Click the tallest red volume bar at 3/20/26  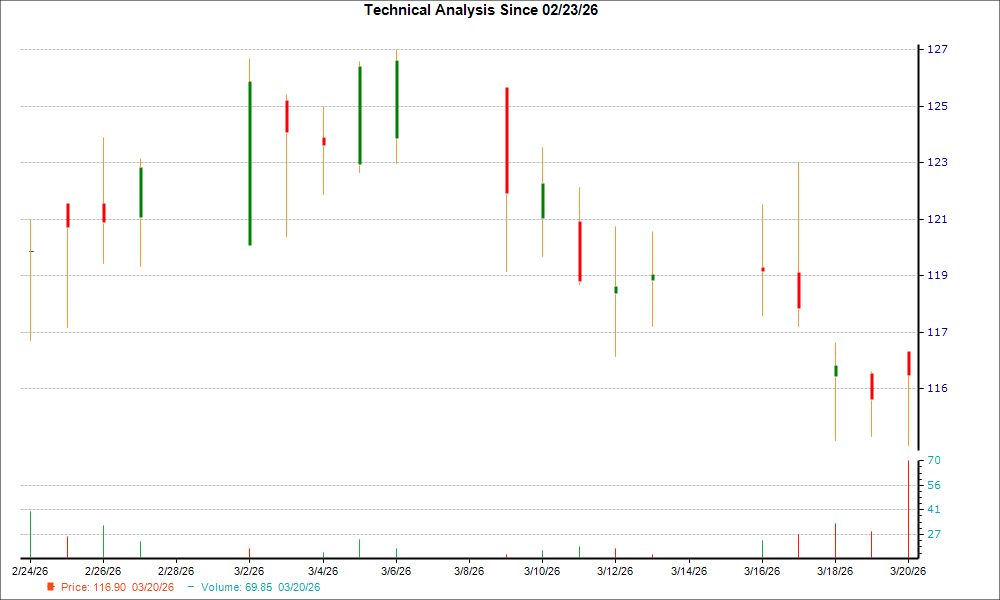pos(908,508)
